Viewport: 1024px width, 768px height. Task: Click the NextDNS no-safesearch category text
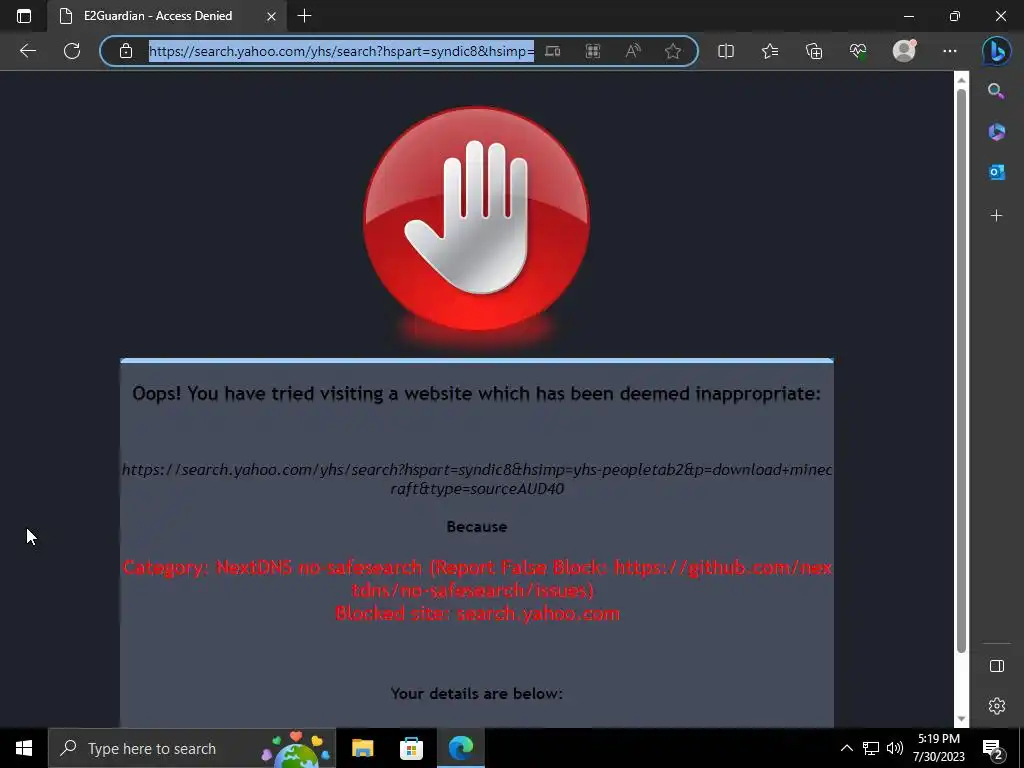coord(477,579)
